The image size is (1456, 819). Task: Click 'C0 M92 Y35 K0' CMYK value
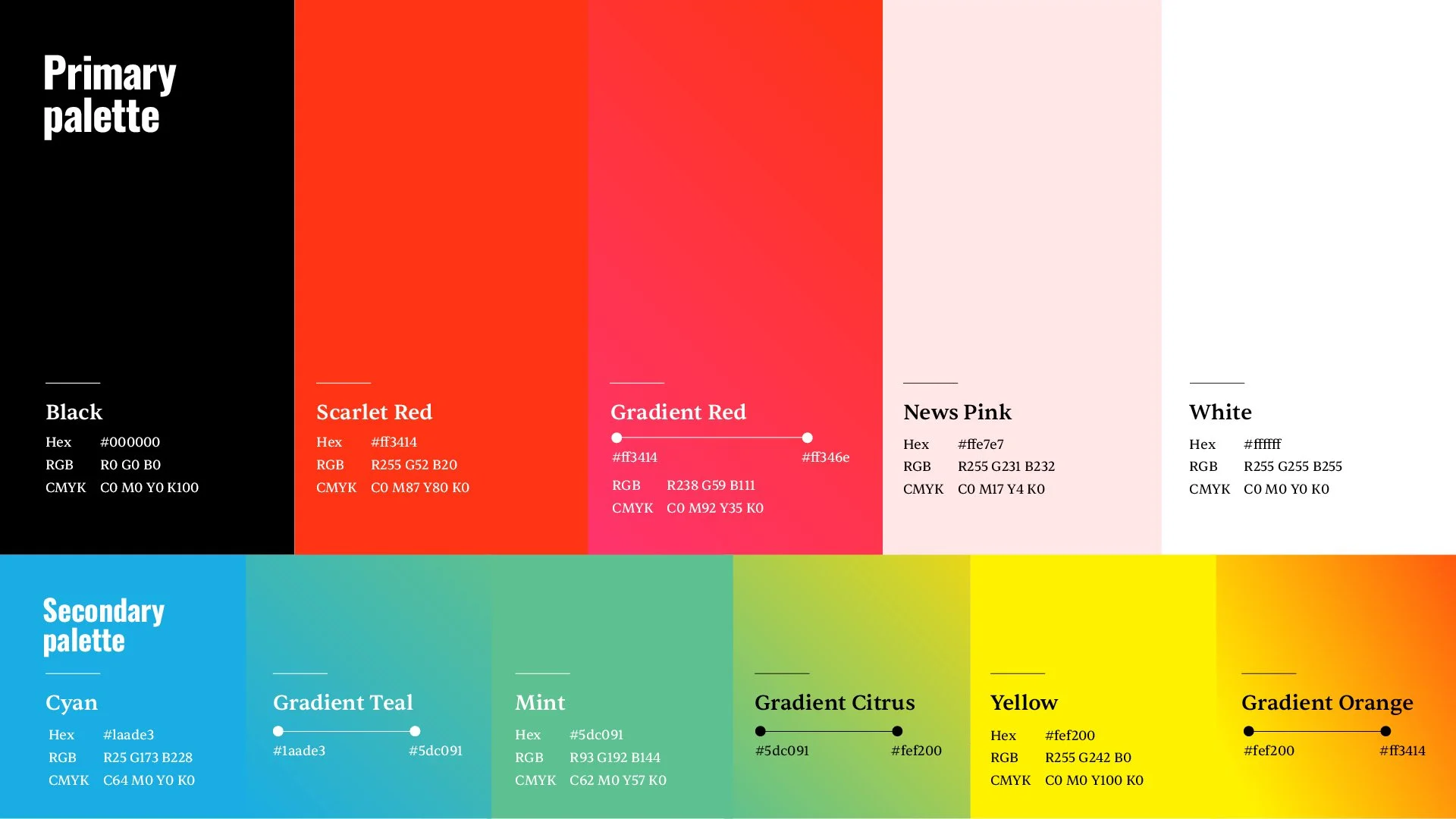tap(715, 508)
